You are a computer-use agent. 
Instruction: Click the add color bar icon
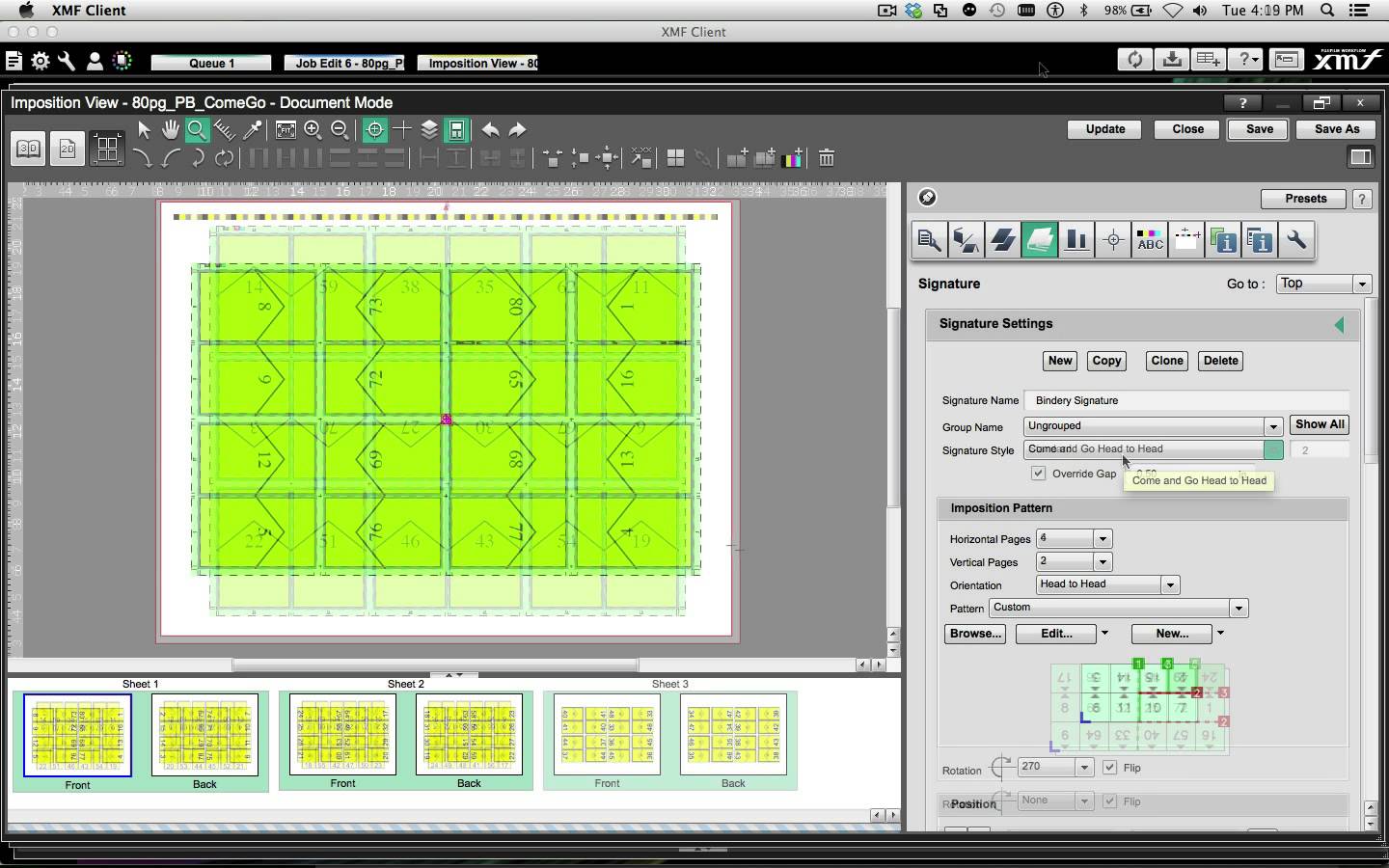coord(792,158)
